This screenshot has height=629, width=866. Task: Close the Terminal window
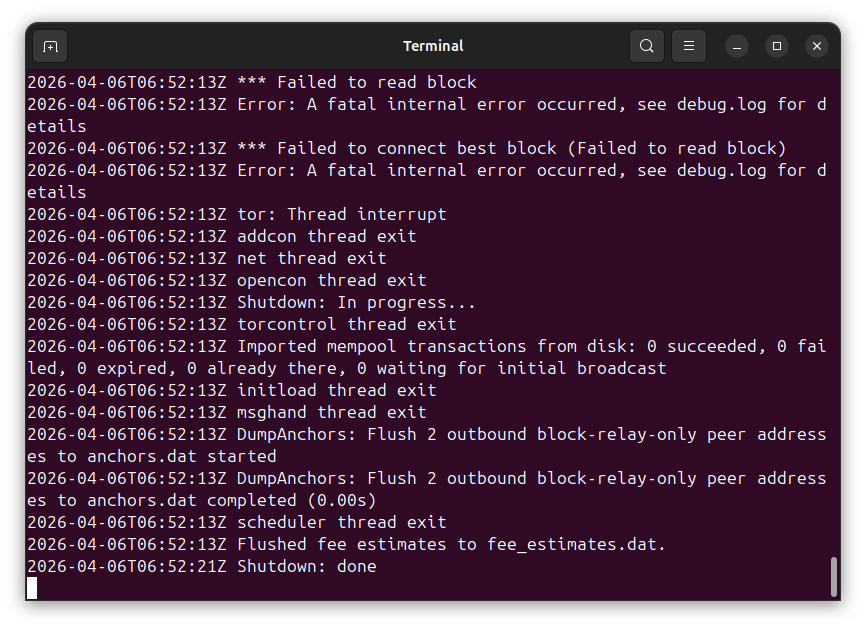click(x=817, y=46)
